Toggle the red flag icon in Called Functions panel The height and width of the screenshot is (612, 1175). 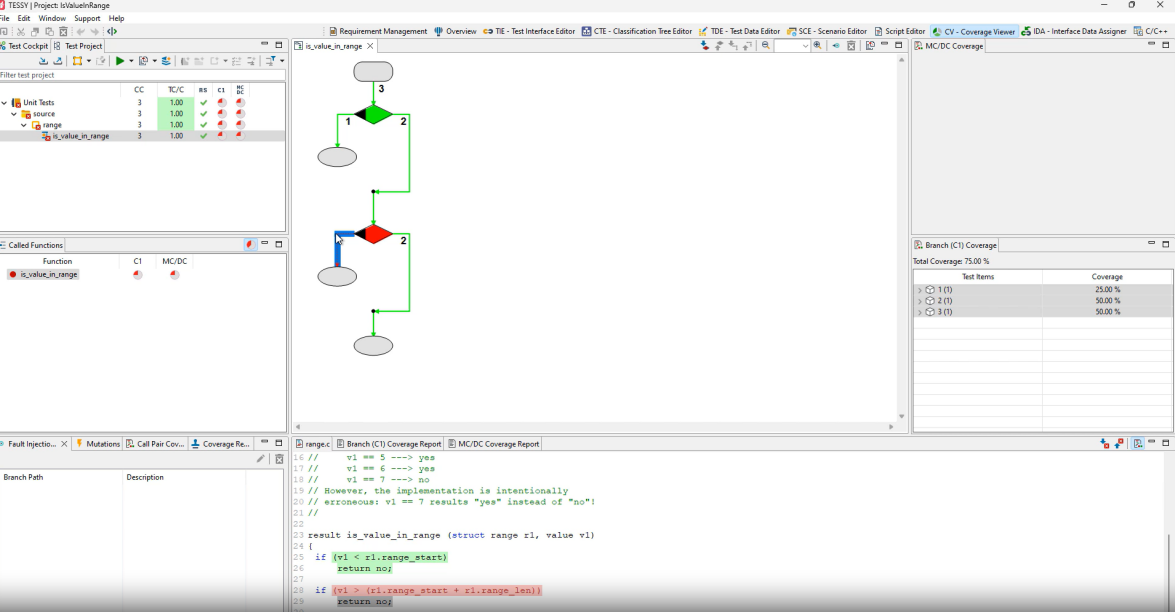coord(250,245)
